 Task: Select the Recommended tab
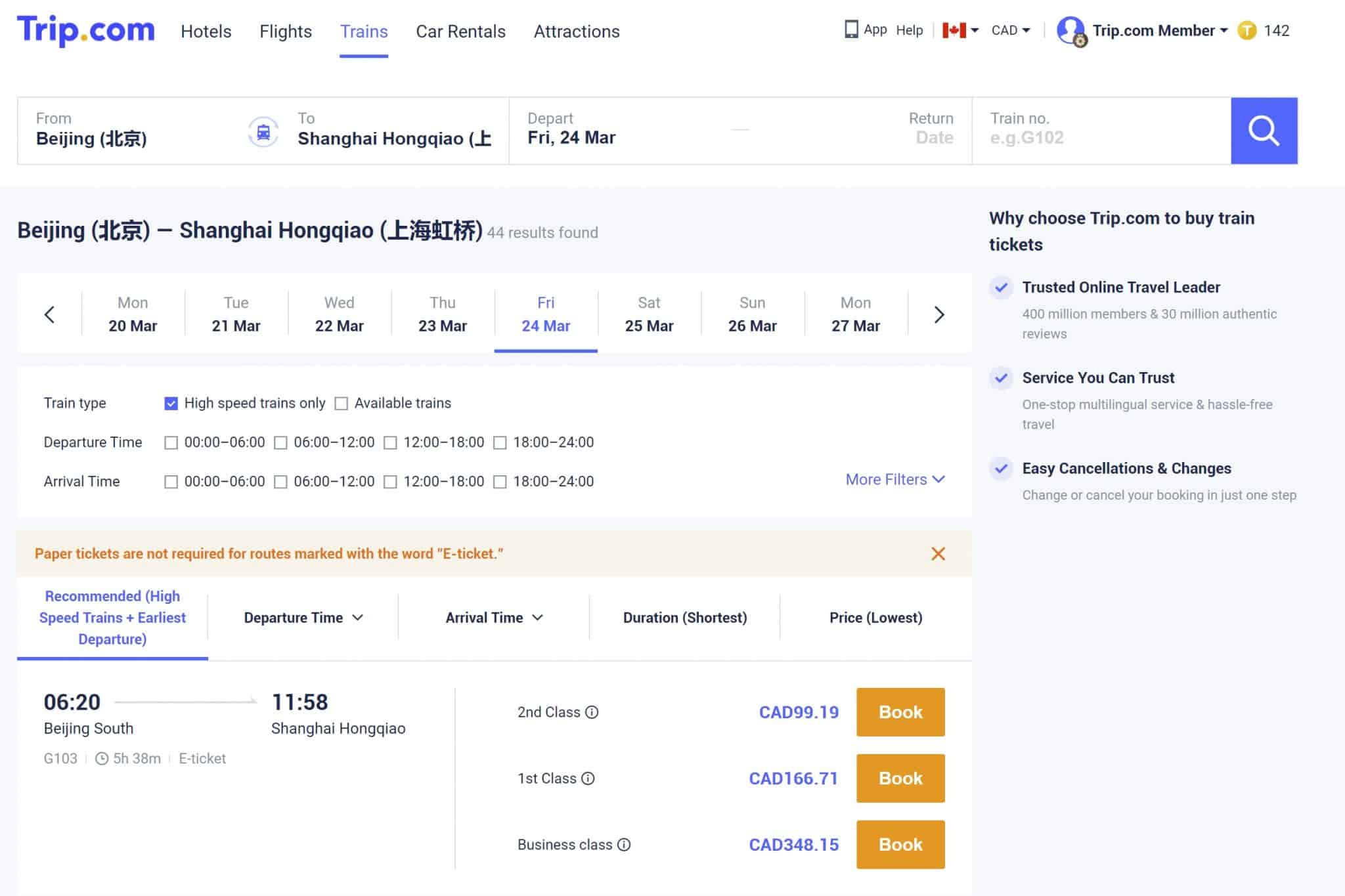coord(112,617)
